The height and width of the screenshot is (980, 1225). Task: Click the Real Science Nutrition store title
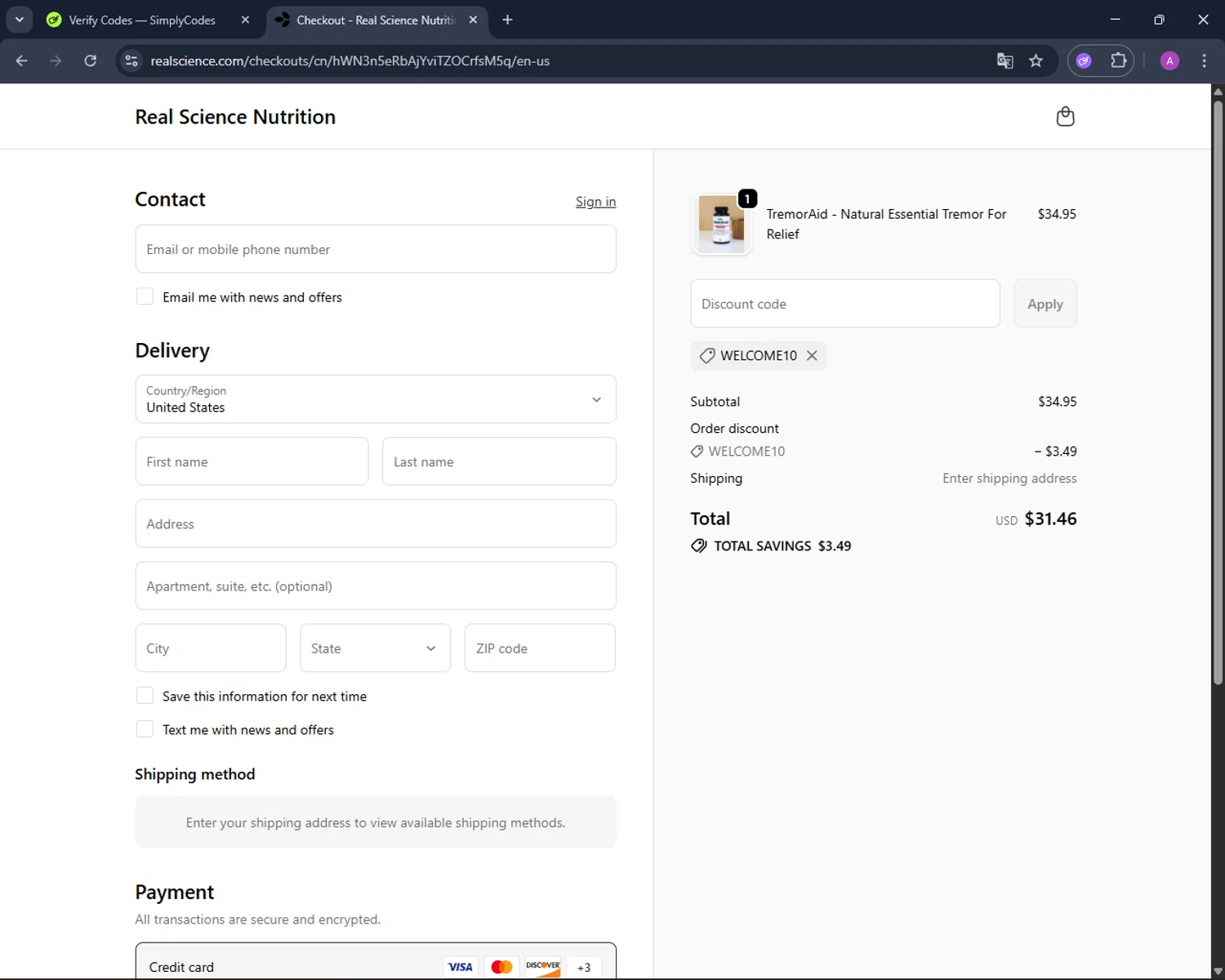(235, 117)
